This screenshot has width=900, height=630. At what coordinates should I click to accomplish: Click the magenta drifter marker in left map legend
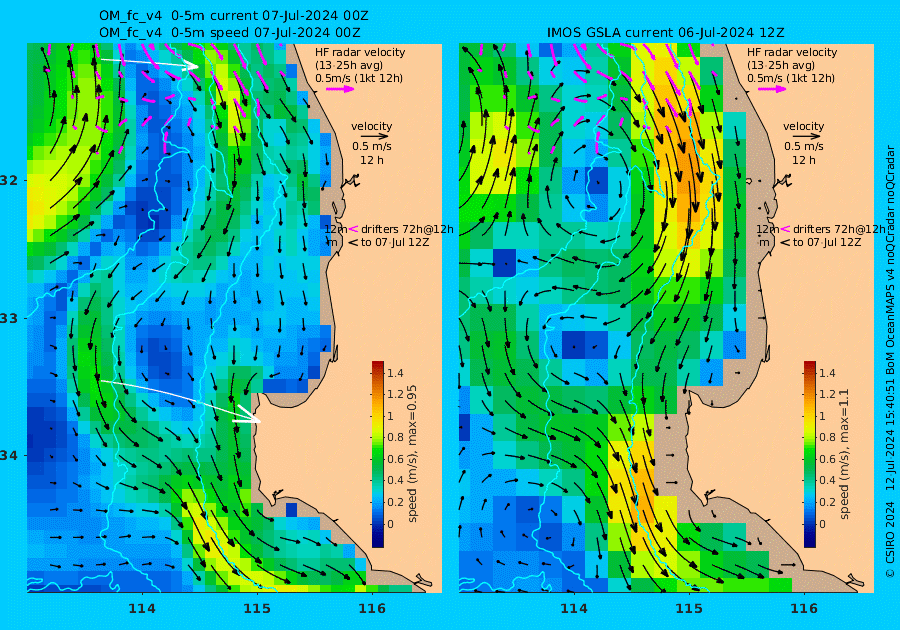354,229
